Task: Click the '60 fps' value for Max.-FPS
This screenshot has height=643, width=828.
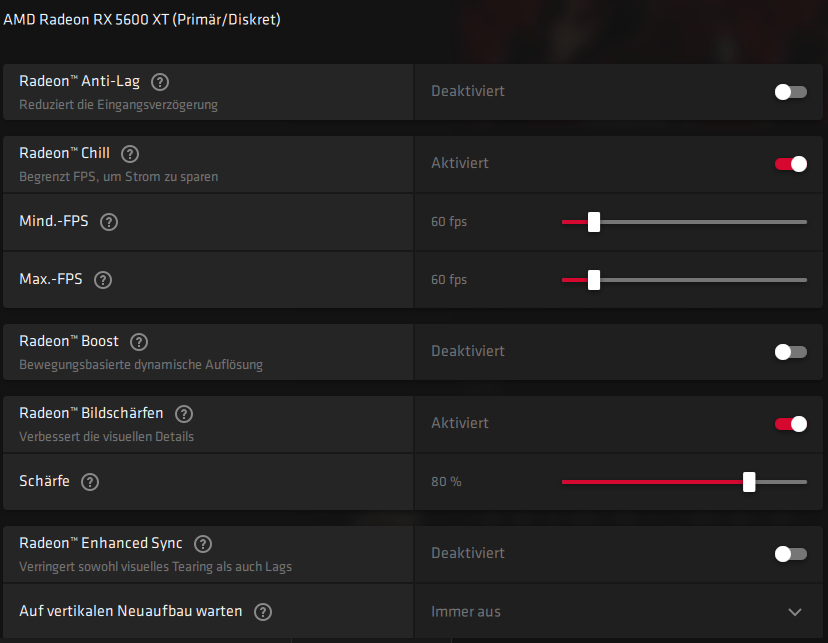Action: click(449, 280)
